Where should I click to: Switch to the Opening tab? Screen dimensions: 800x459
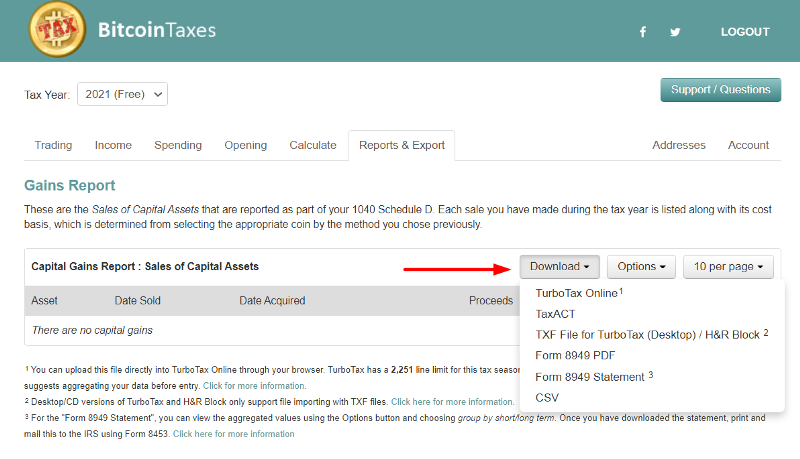point(245,145)
